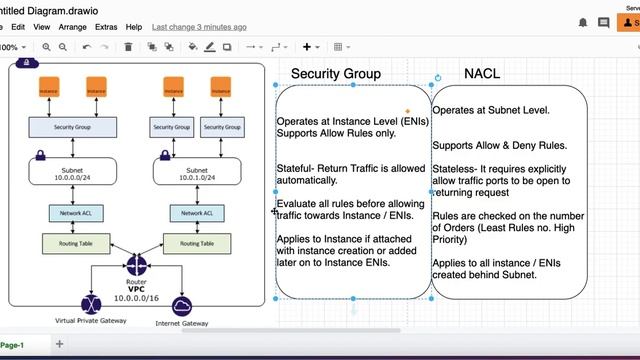Click the Last change 3 minutes ago link
The width and height of the screenshot is (640, 360).
199,27
